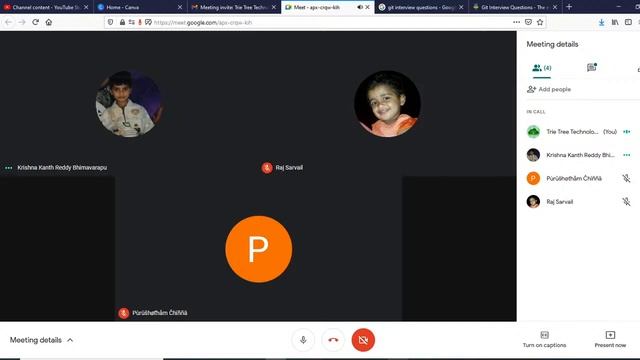Open the Chat tab in the side panel
The width and height of the screenshot is (640, 360).
click(x=592, y=67)
